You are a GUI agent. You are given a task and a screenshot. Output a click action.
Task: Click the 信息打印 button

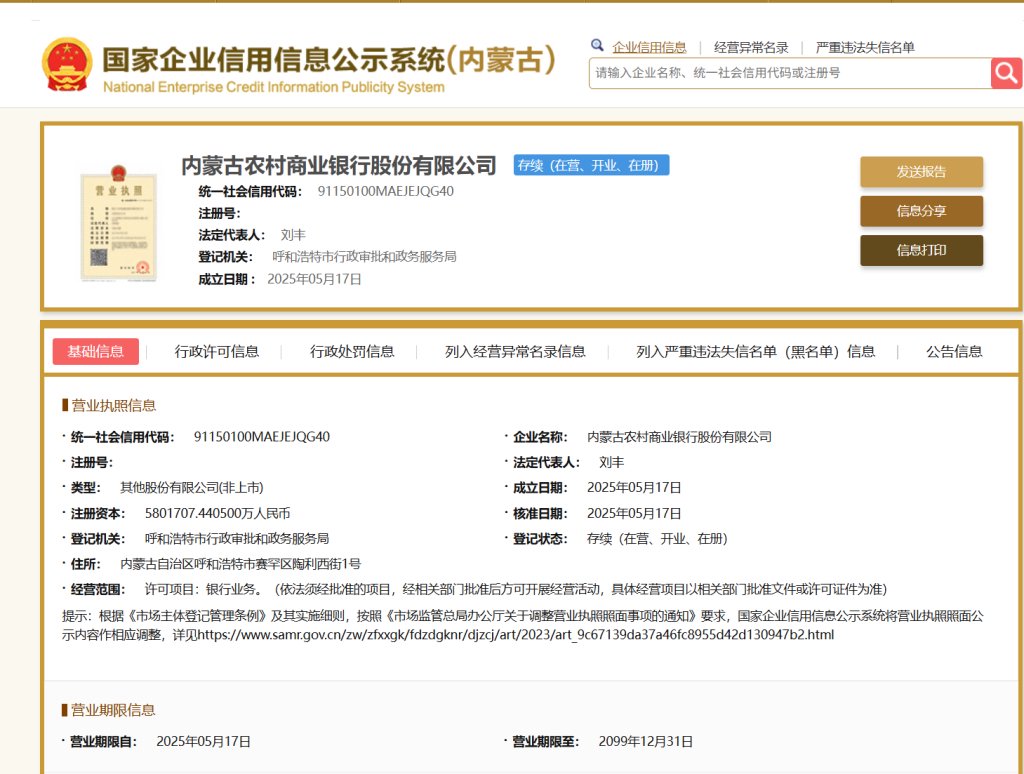pyautogui.click(x=921, y=249)
